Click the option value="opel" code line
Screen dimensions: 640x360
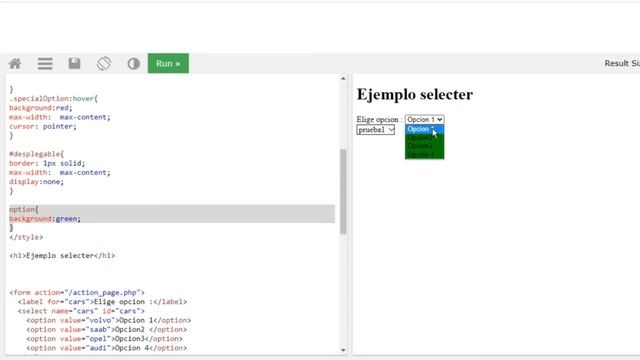point(104,339)
